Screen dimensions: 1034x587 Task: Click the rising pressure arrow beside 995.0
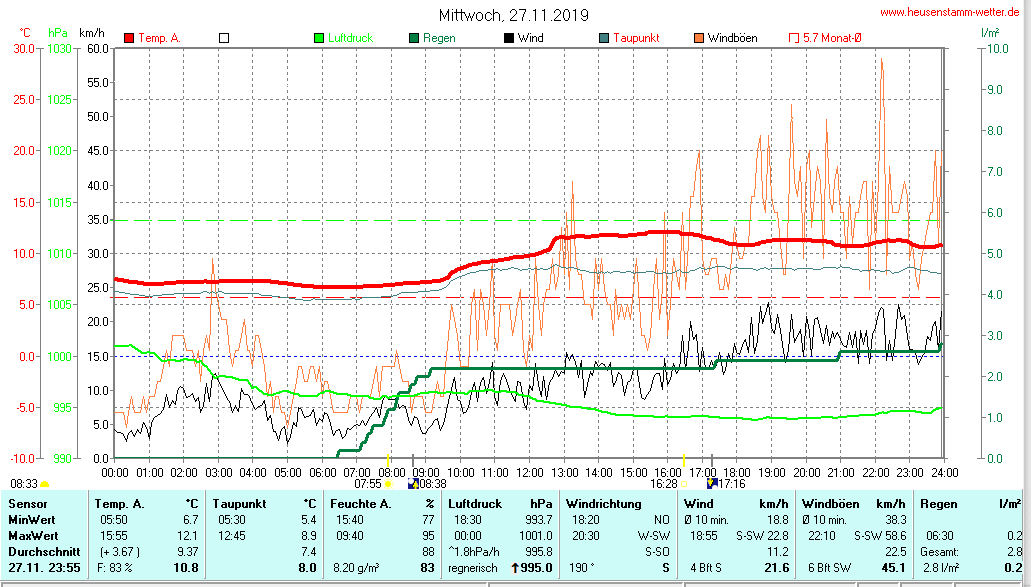click(514, 568)
